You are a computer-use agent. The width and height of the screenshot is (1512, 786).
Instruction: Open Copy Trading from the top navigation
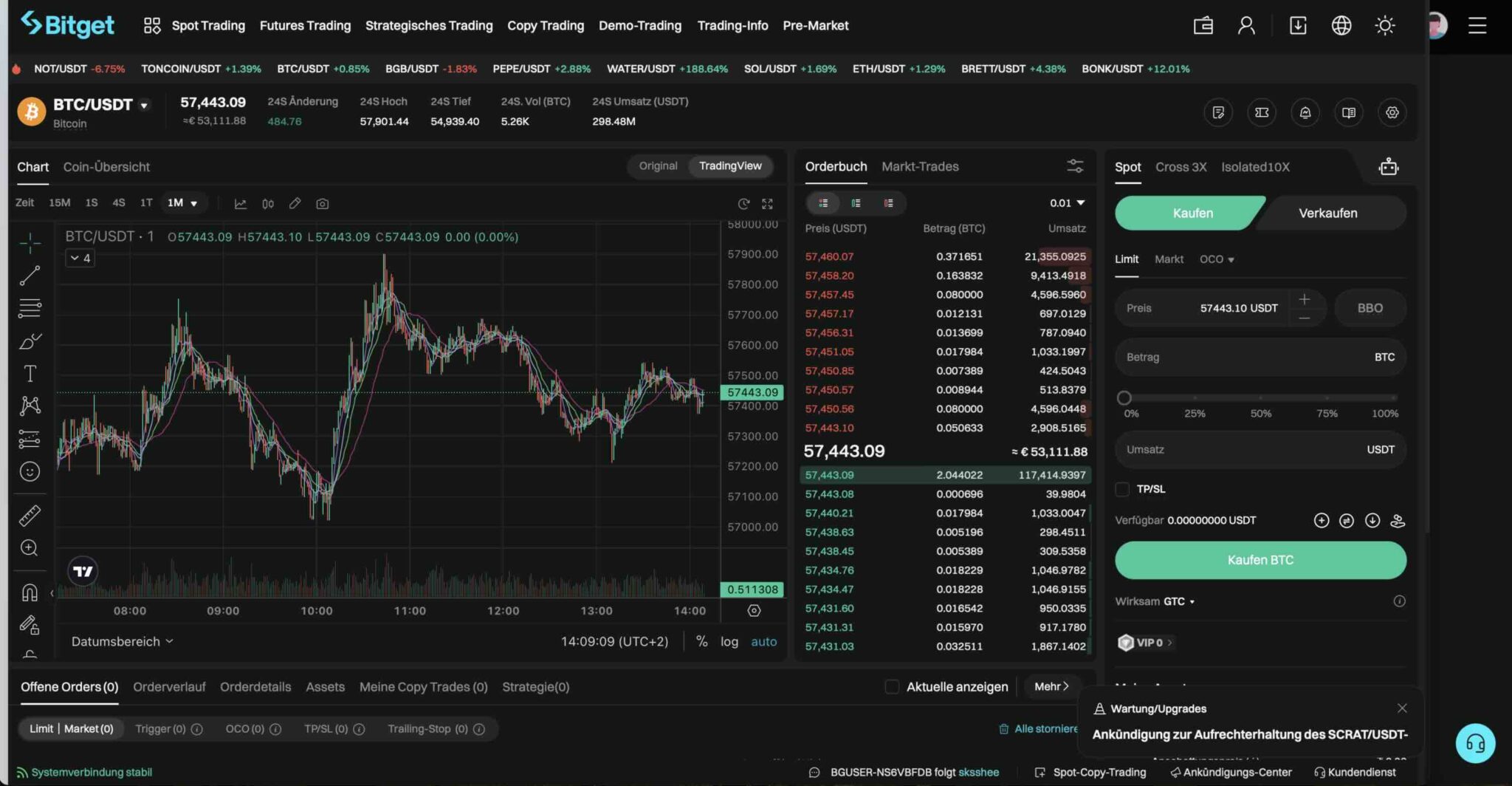(546, 25)
